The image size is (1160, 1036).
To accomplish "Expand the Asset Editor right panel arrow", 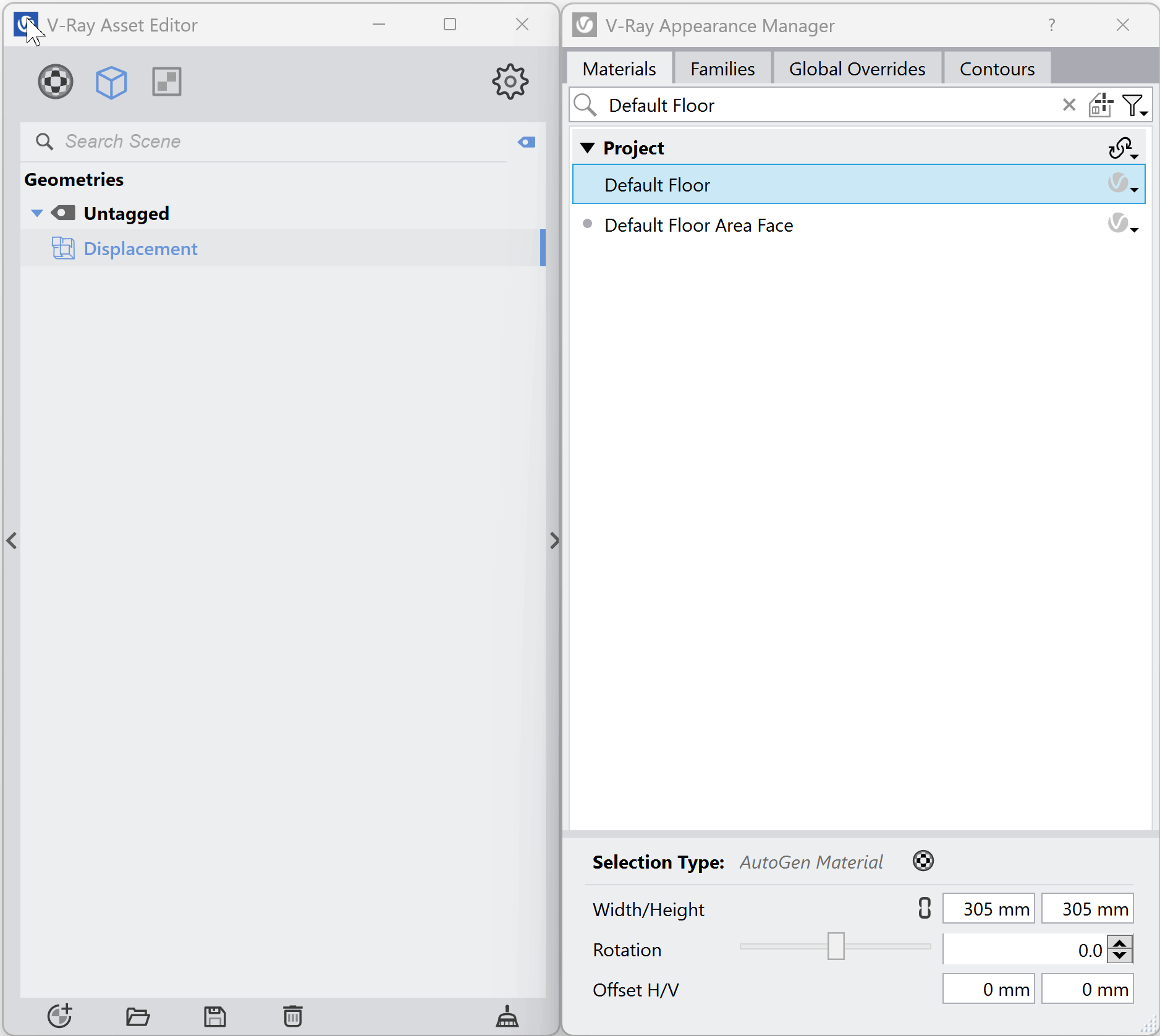I will [x=554, y=541].
